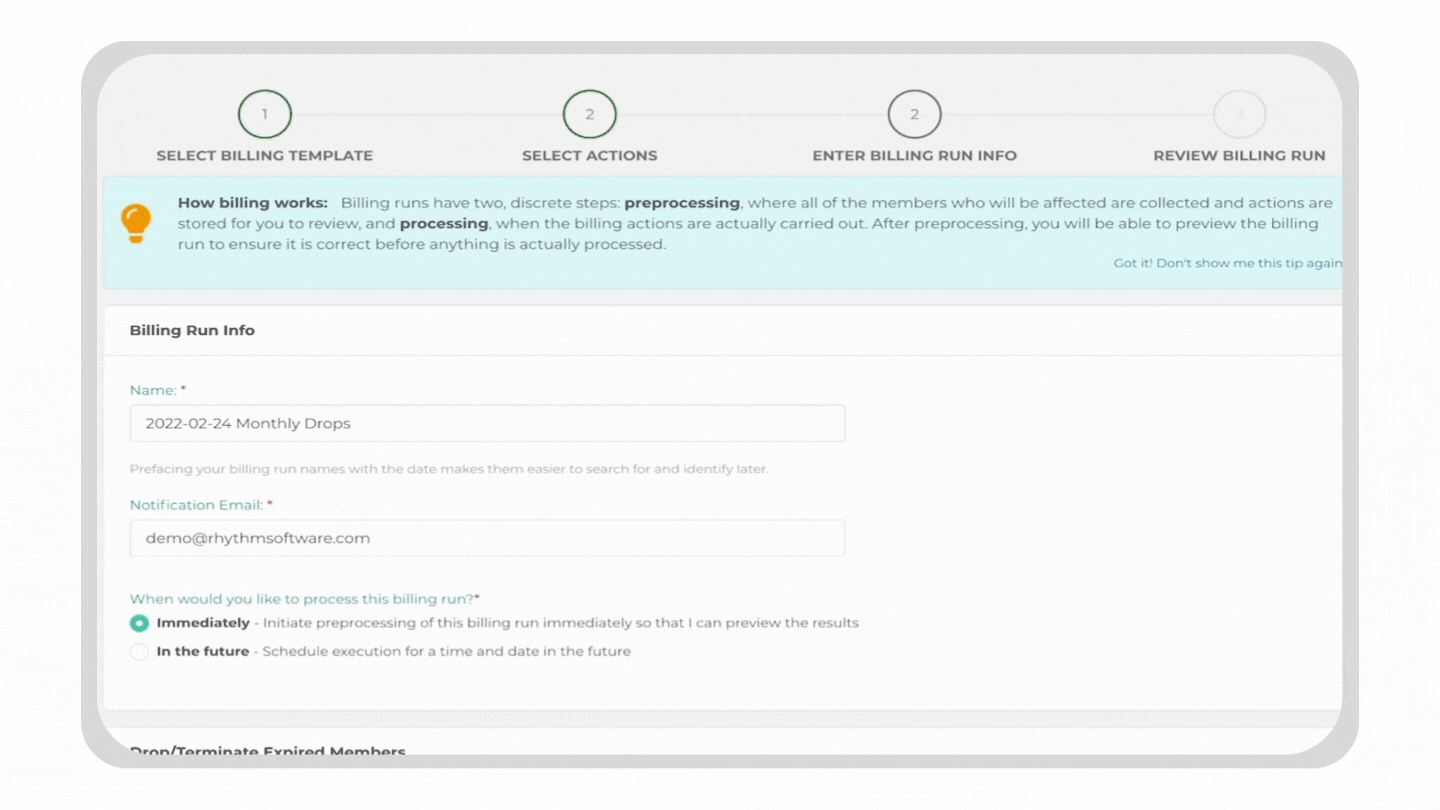Select the Immediately radio option
Image resolution: width=1440 pixels, height=810 pixels.
point(139,623)
